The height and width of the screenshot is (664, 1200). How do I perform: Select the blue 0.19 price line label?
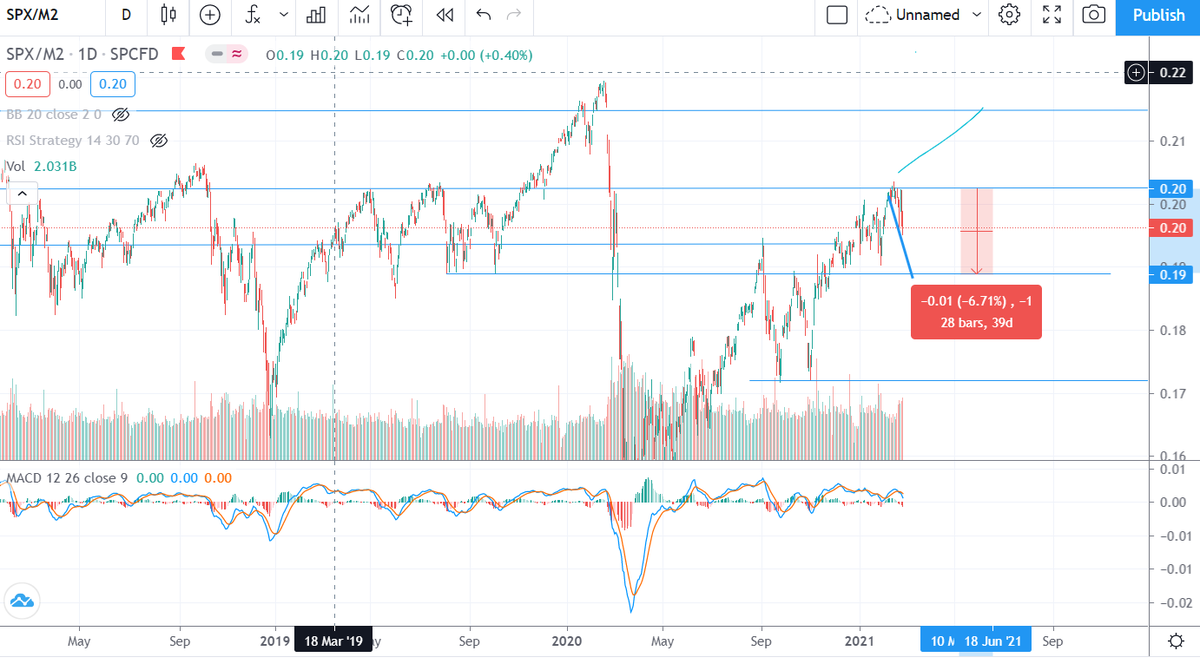tap(1171, 274)
